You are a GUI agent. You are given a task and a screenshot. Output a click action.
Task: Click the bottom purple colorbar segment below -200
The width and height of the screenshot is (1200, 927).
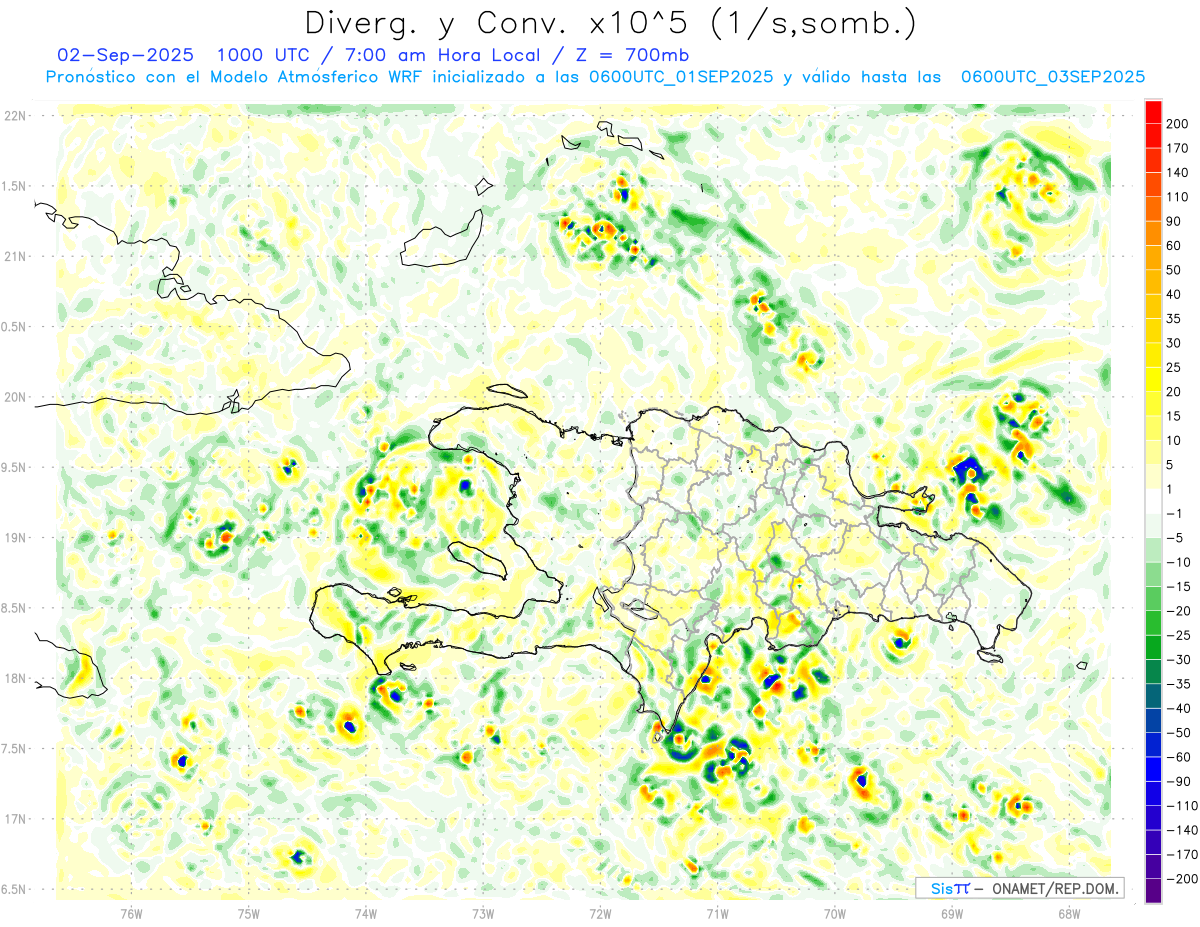click(1153, 892)
